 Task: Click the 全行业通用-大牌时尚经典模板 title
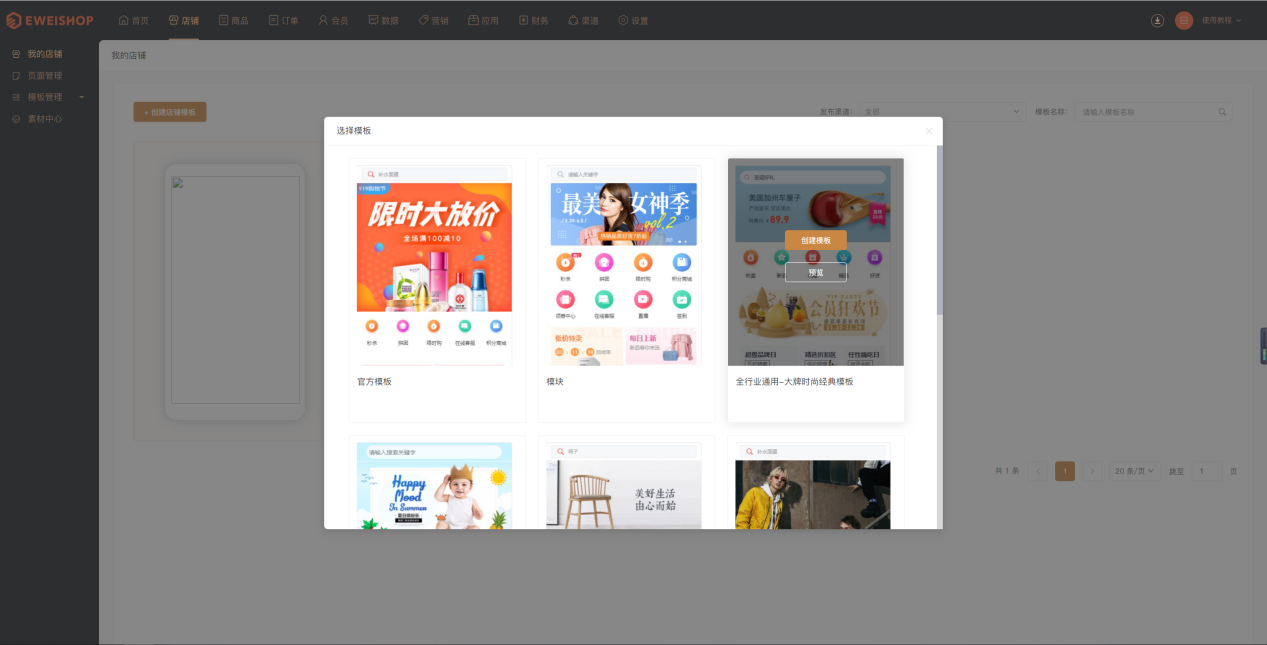(795, 382)
